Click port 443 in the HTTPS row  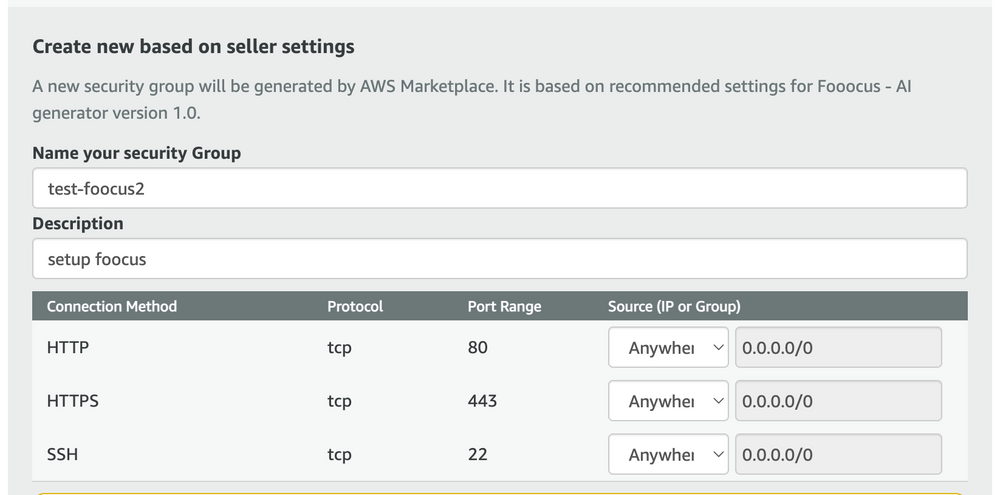[482, 401]
